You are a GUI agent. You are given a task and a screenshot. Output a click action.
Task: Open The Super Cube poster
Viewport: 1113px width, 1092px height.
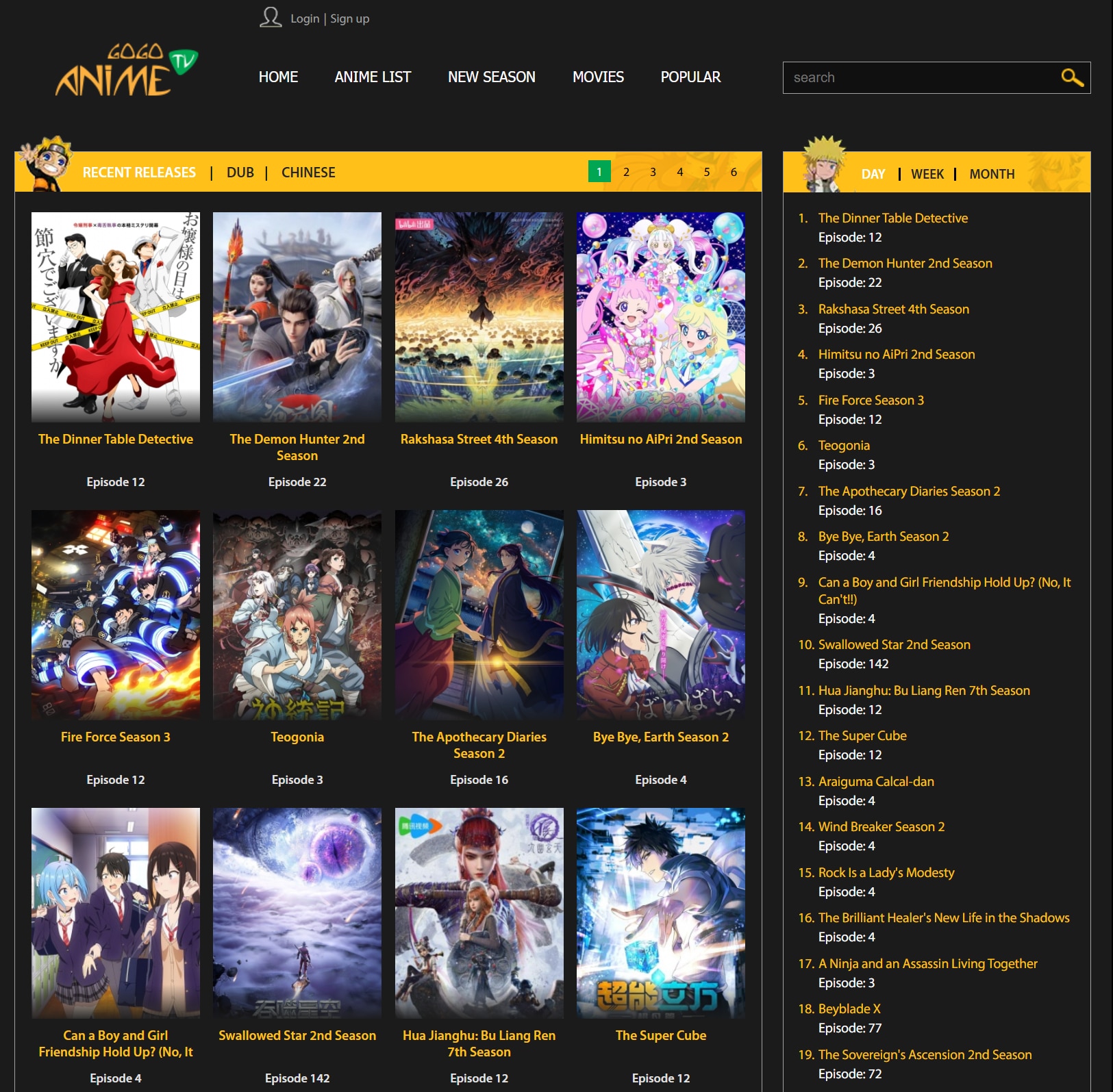tap(661, 913)
